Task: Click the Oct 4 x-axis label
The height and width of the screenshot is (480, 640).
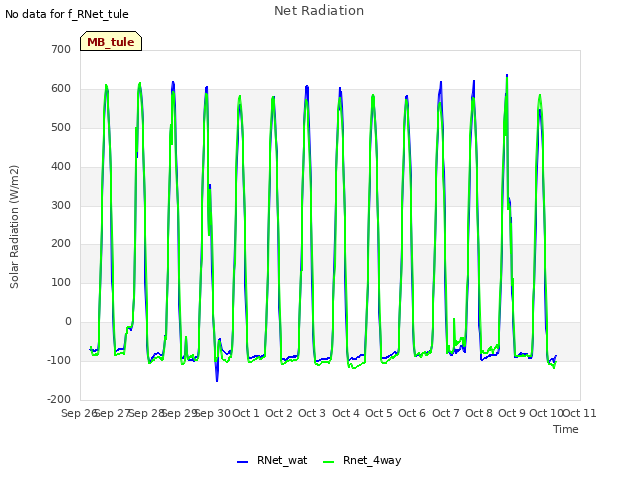Action: click(x=346, y=413)
